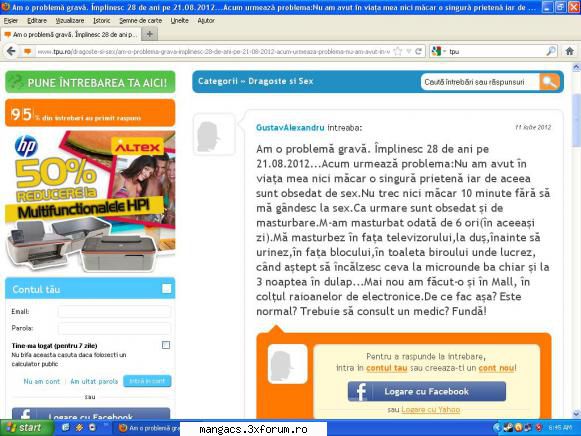Open the Google search engine selector
This screenshot has height=436, width=581.
[x=438, y=51]
